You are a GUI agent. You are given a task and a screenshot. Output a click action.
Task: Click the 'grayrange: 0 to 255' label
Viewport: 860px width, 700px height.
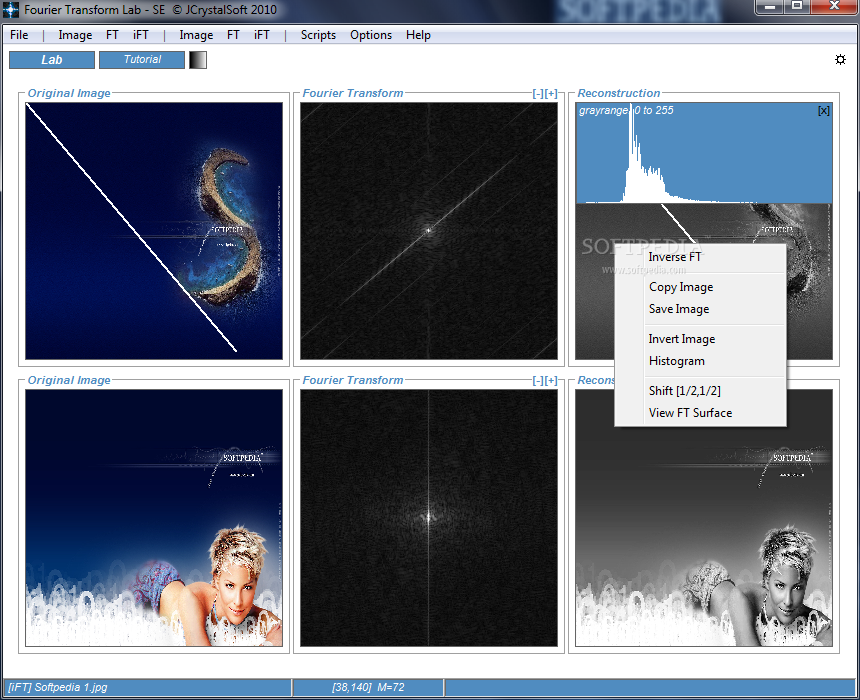(x=626, y=110)
